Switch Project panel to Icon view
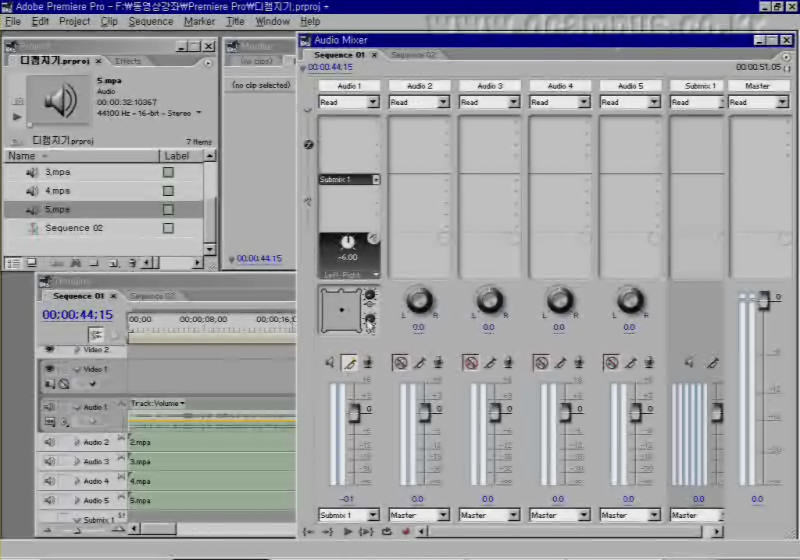Screen dimensions: 800x560 pos(32,263)
